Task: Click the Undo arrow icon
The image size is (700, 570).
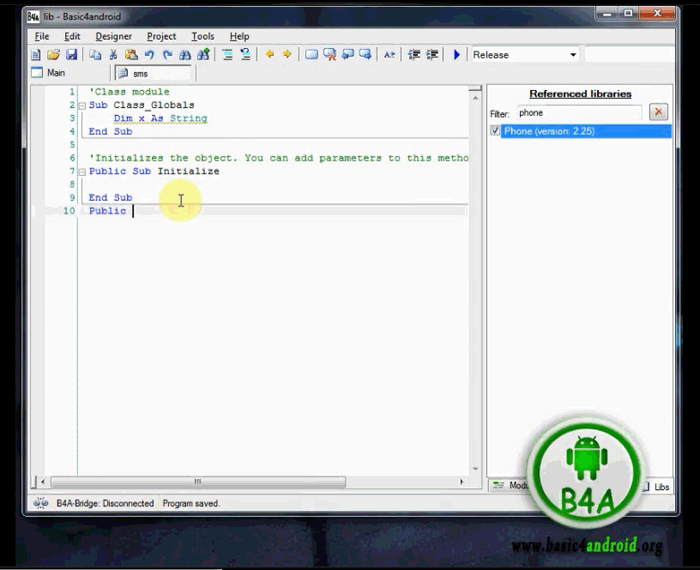Action: coord(149,55)
